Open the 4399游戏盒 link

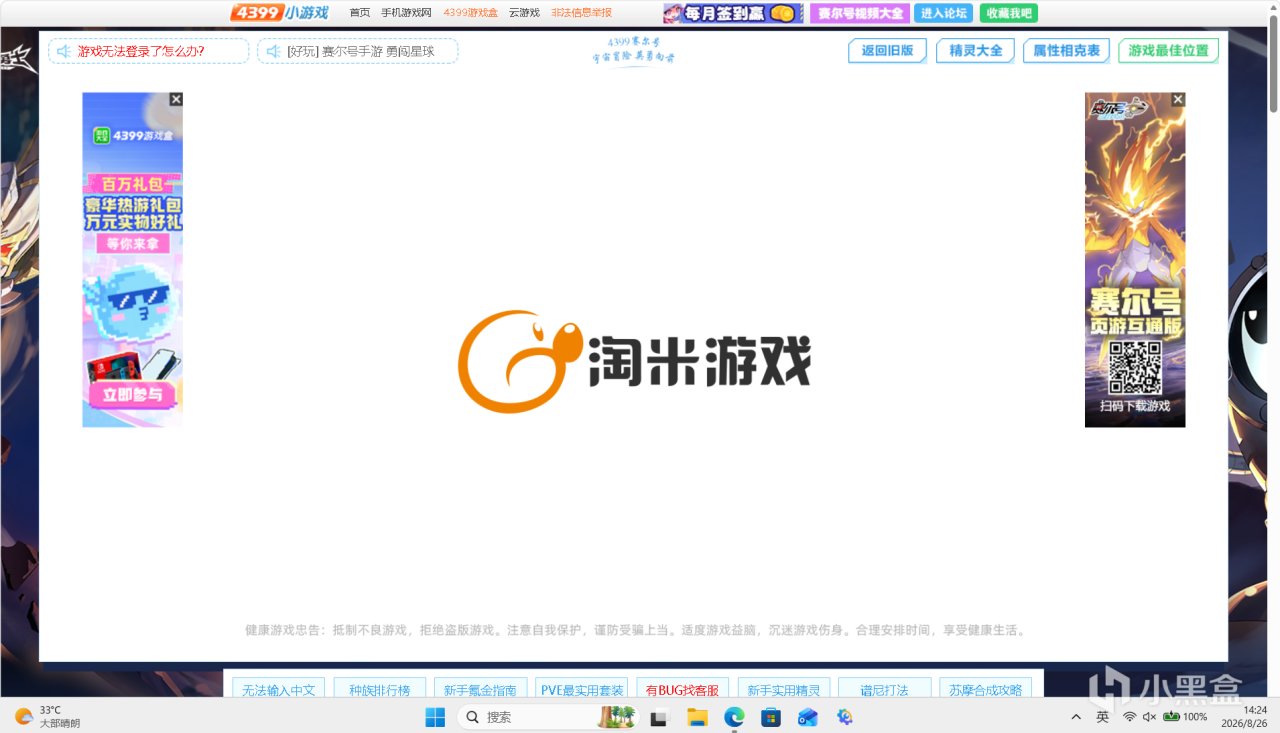(471, 13)
